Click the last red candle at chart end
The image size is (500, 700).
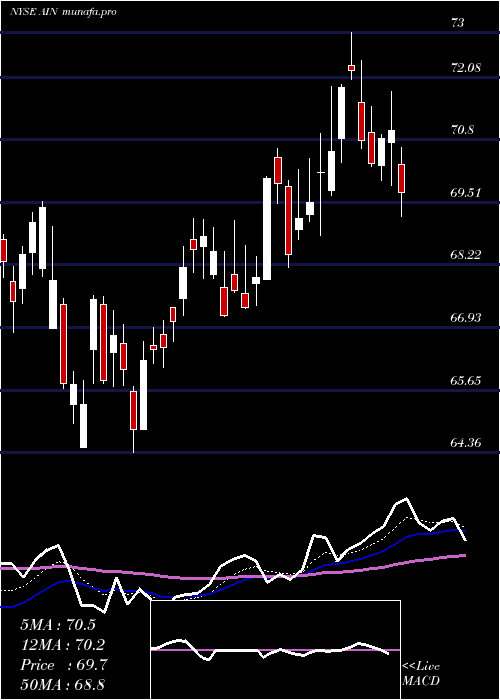401,179
